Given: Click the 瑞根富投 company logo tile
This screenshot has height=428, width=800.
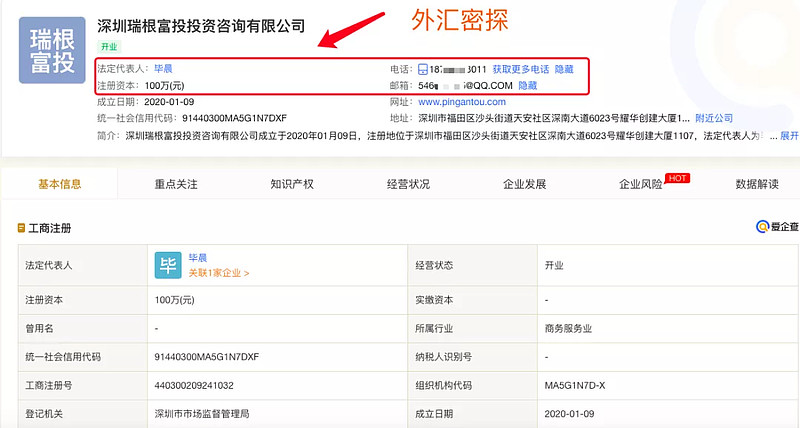Looking at the screenshot, I should pyautogui.click(x=52, y=50).
